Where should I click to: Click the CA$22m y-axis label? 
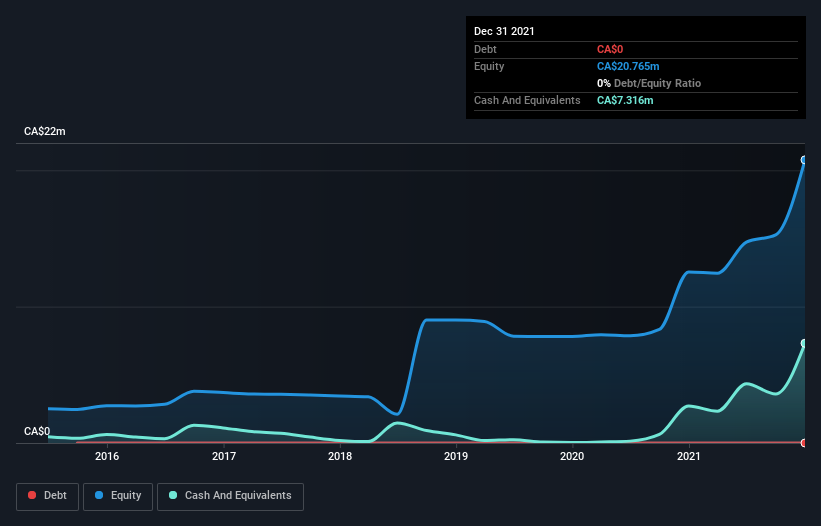(x=45, y=131)
